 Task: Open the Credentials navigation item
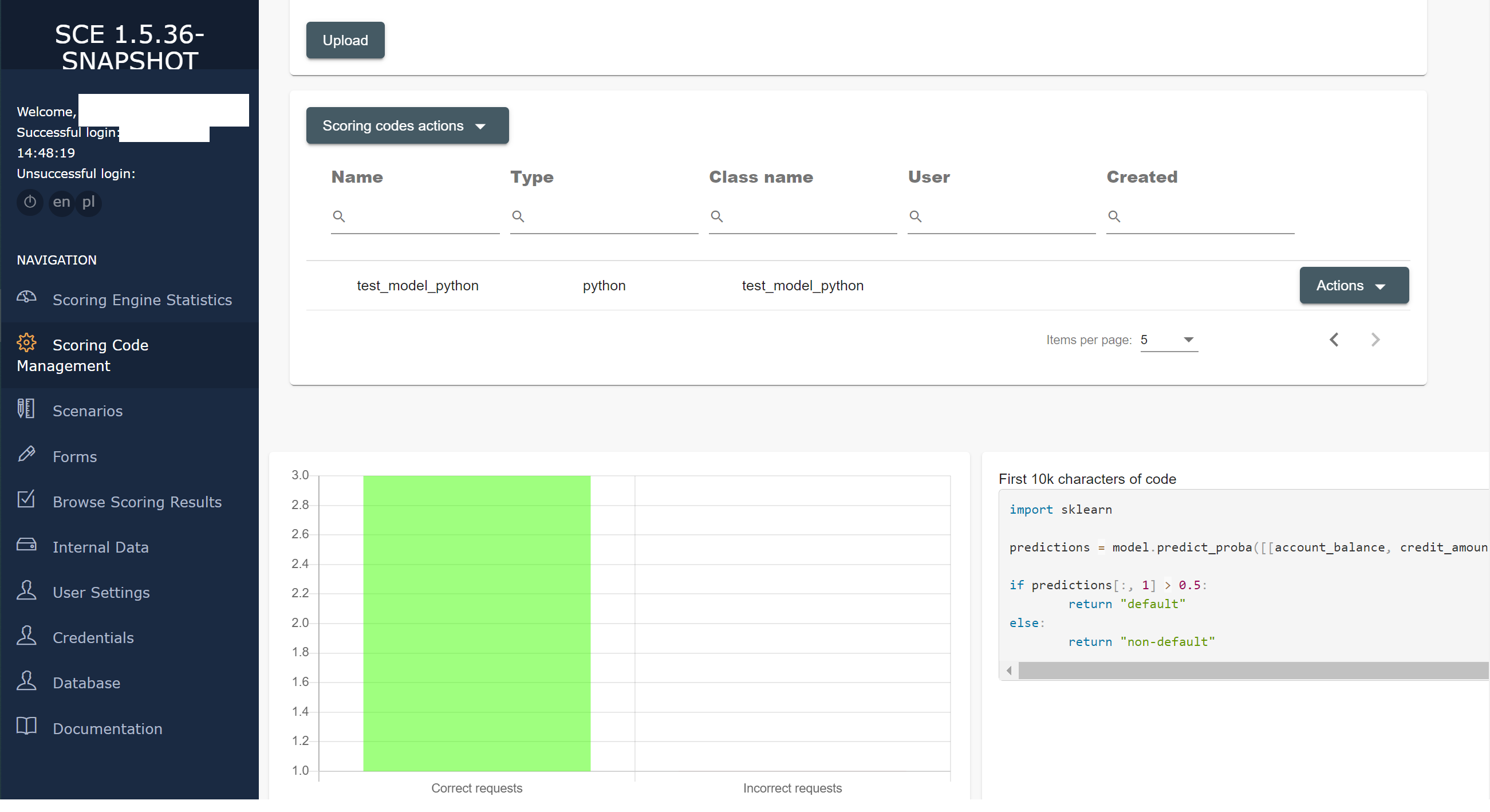pos(93,637)
